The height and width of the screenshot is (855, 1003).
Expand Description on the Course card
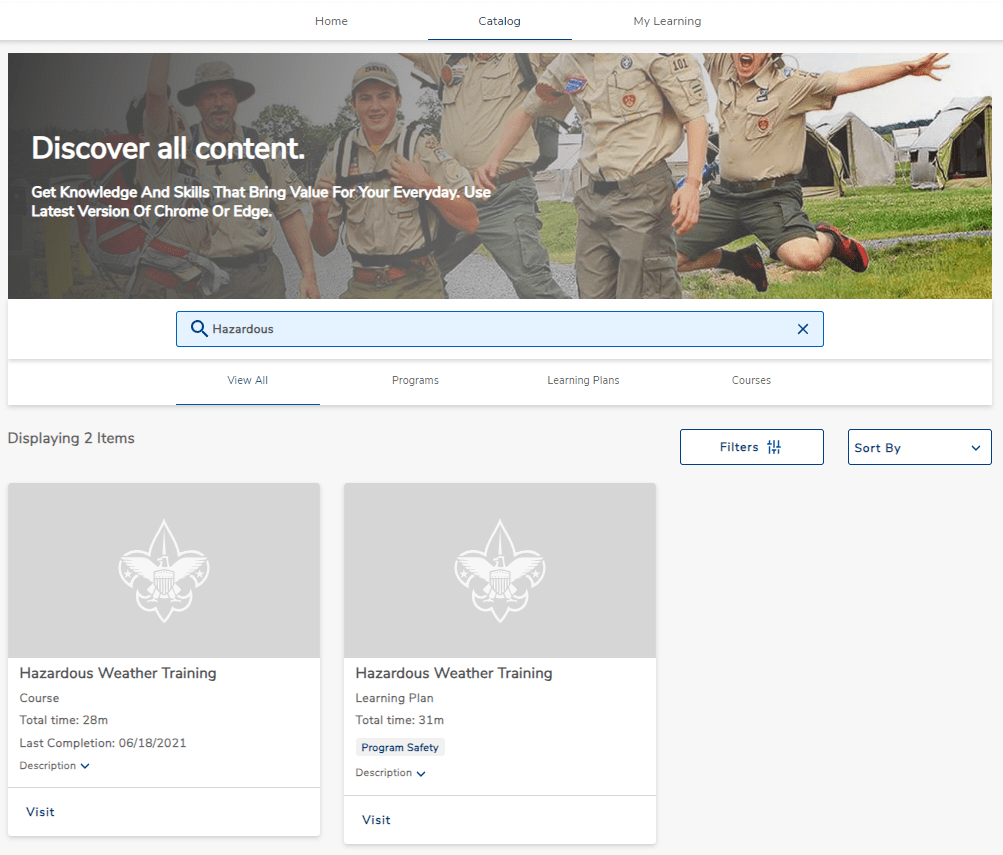click(55, 766)
